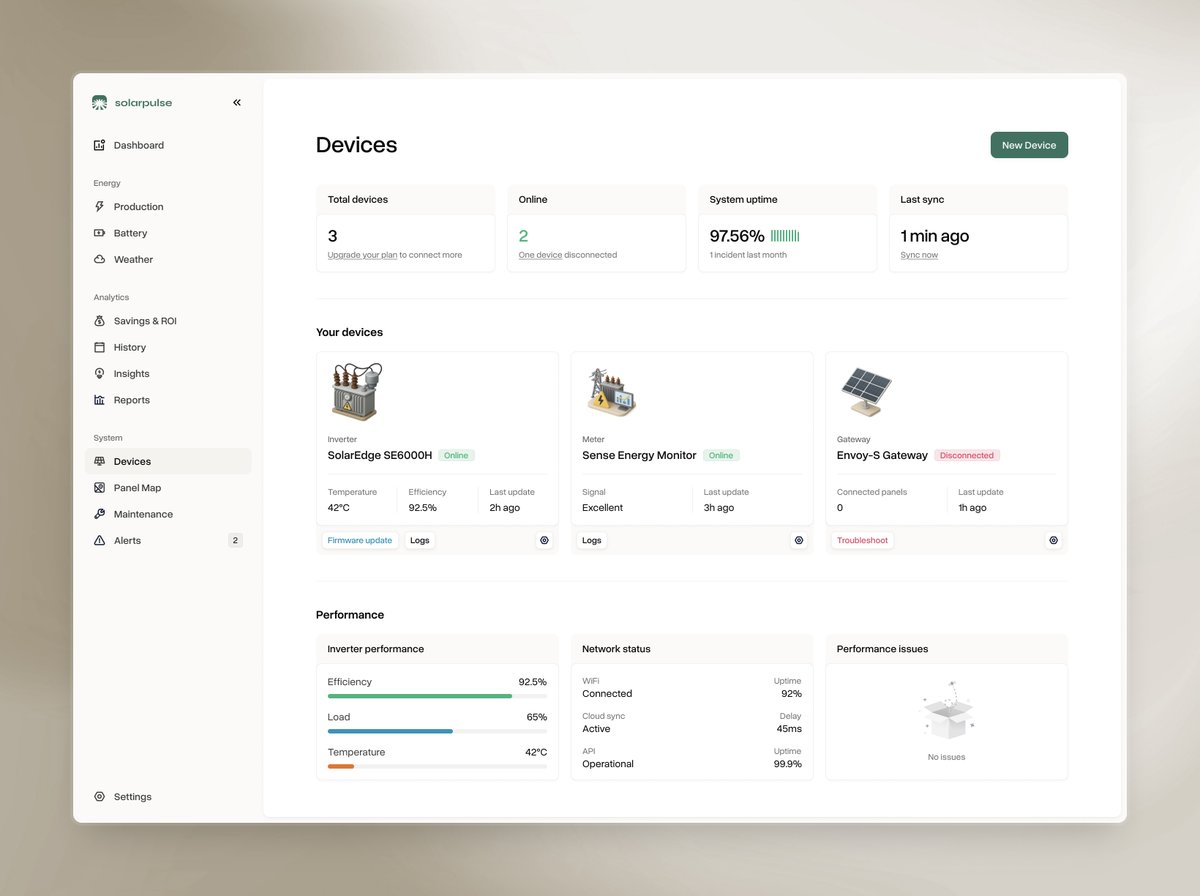Click the Alerts badge showing 2
The width and height of the screenshot is (1200, 896).
(235, 540)
